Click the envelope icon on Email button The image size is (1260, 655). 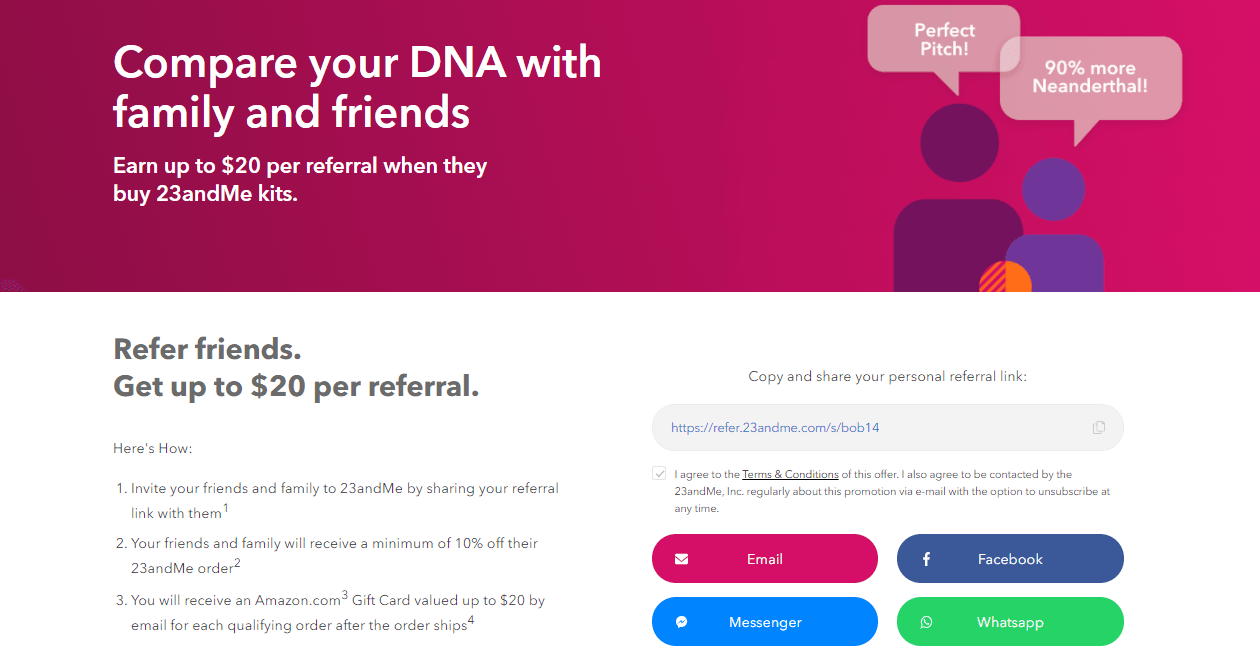681,559
